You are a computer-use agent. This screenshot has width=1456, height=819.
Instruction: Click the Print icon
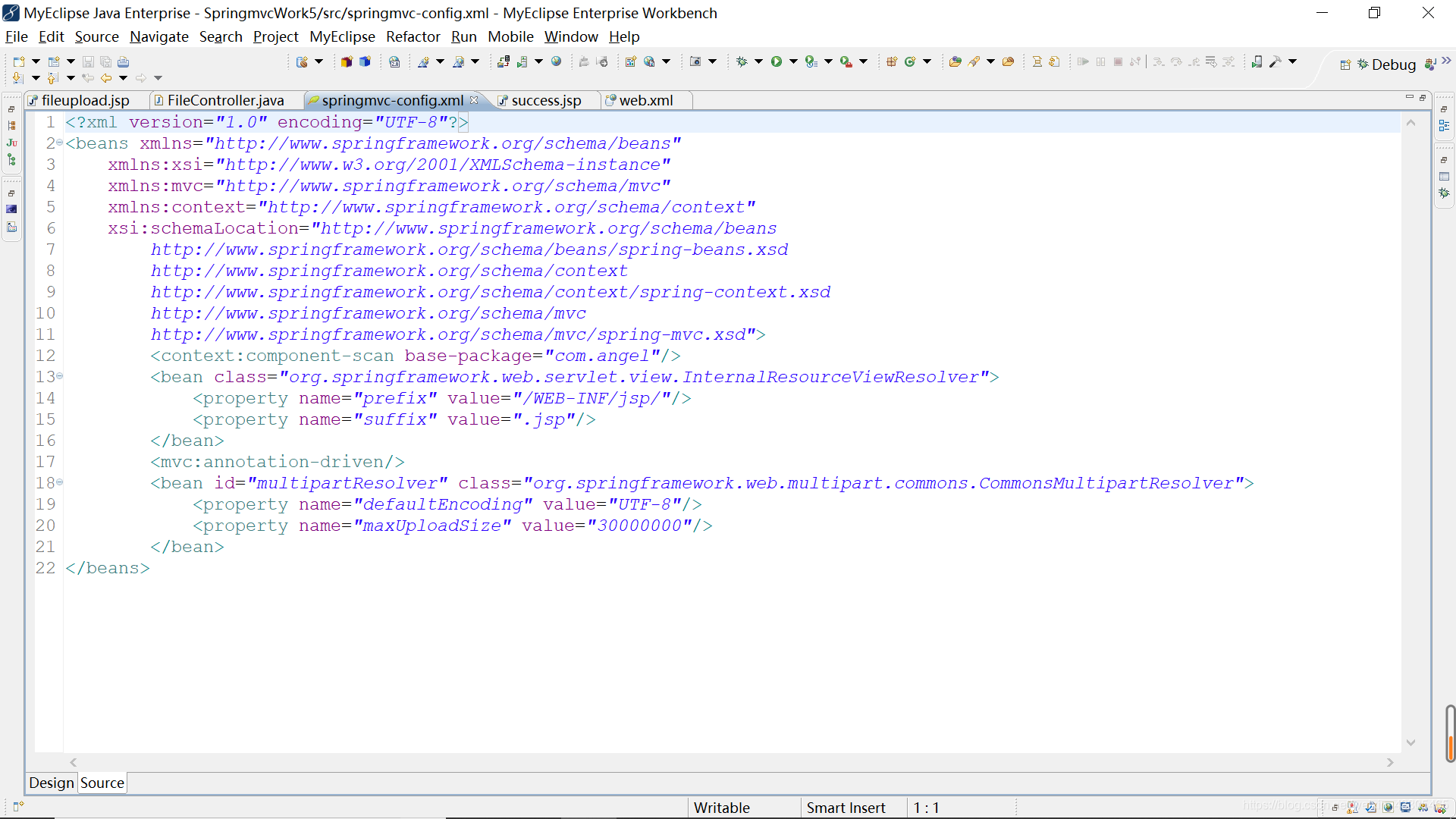pyautogui.click(x=123, y=61)
